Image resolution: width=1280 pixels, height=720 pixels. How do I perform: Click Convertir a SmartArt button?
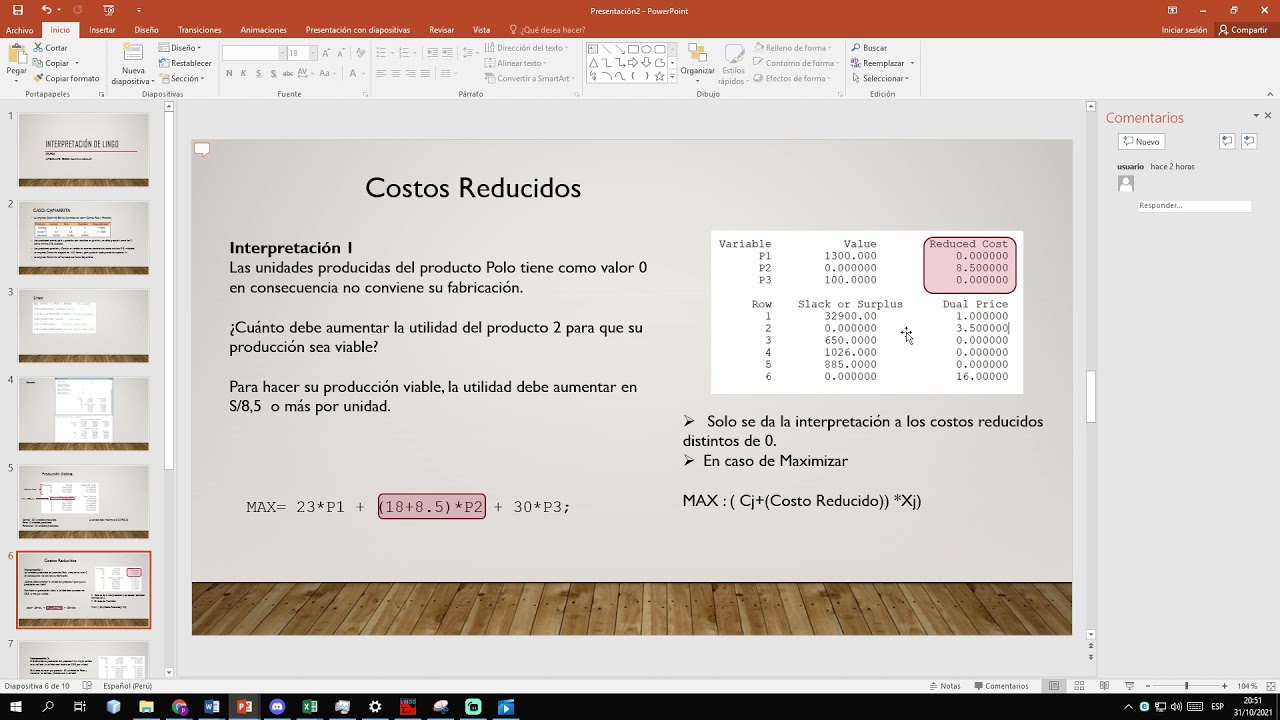click(x=527, y=78)
